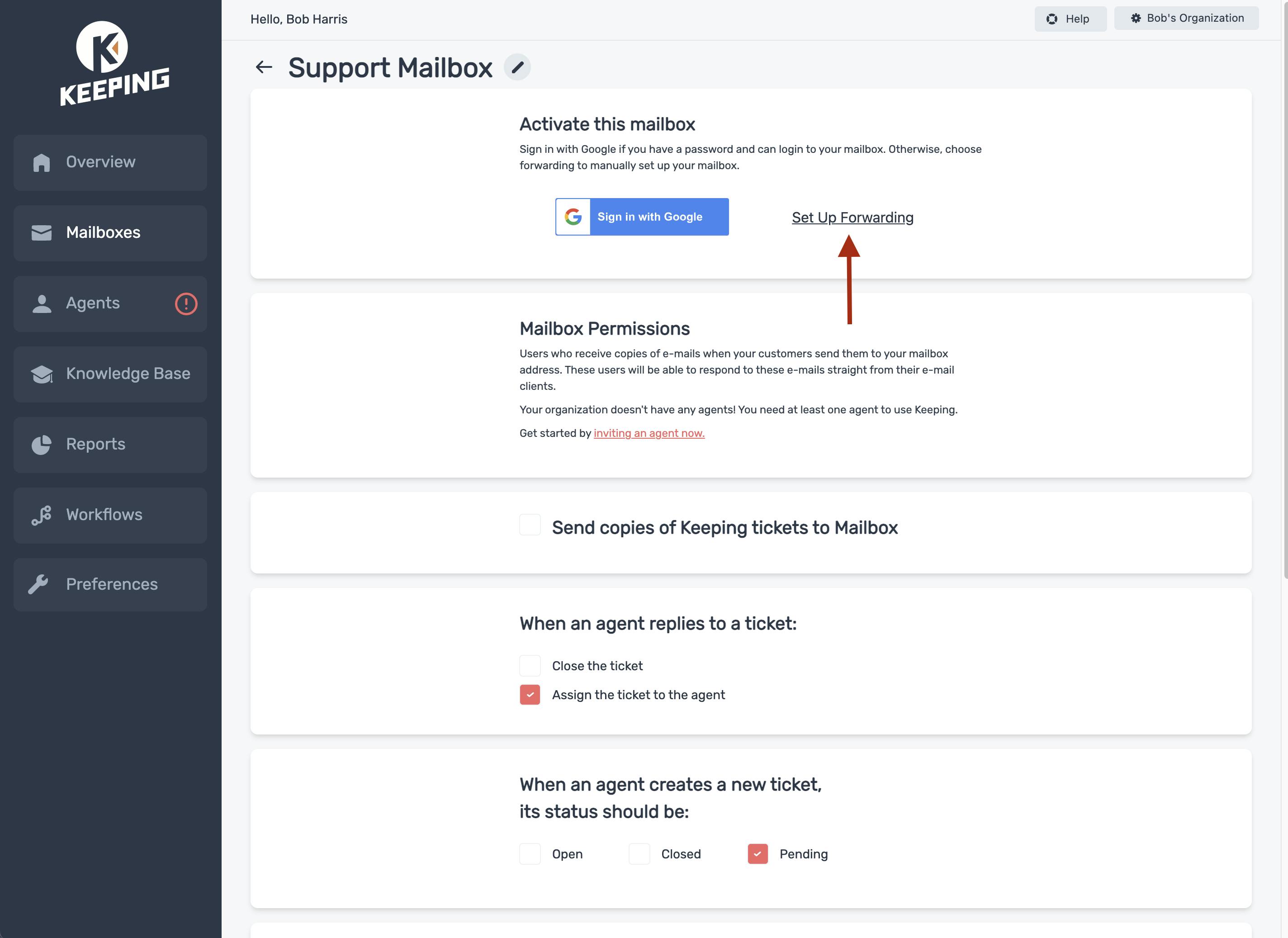Image resolution: width=1288 pixels, height=938 pixels.
Task: Click the Overview home icon
Action: pyautogui.click(x=42, y=162)
